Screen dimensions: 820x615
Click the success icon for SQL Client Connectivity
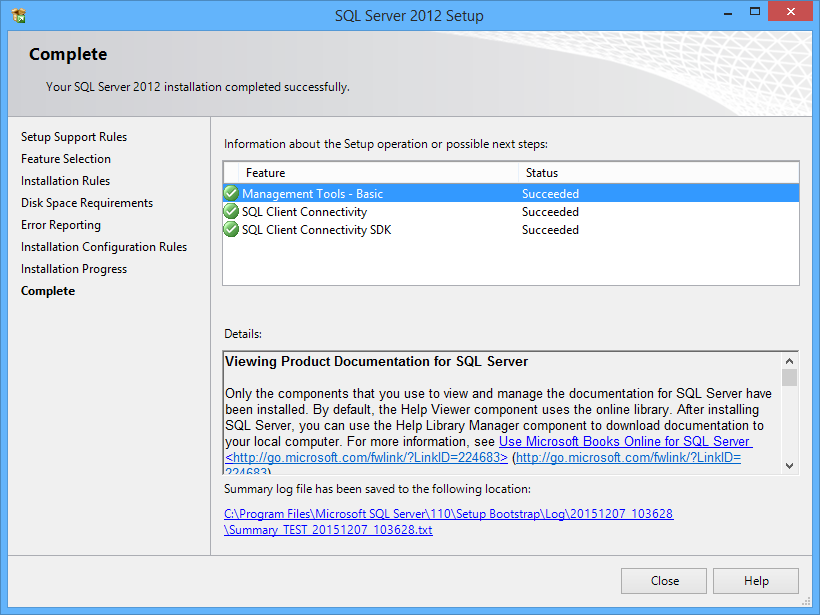pos(231,211)
